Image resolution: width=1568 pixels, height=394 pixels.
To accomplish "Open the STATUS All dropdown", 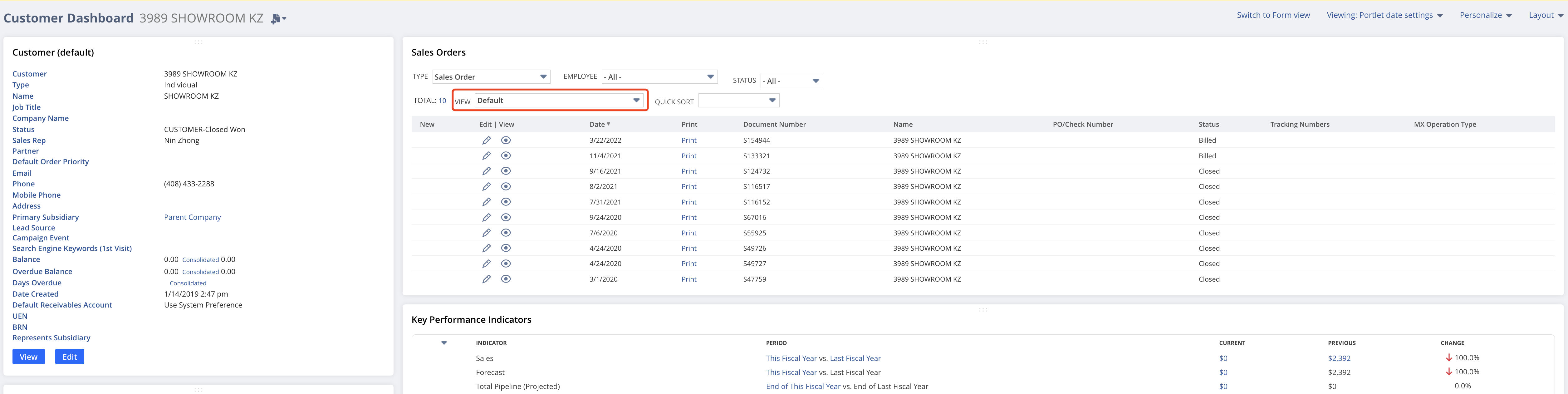I will point(791,81).
